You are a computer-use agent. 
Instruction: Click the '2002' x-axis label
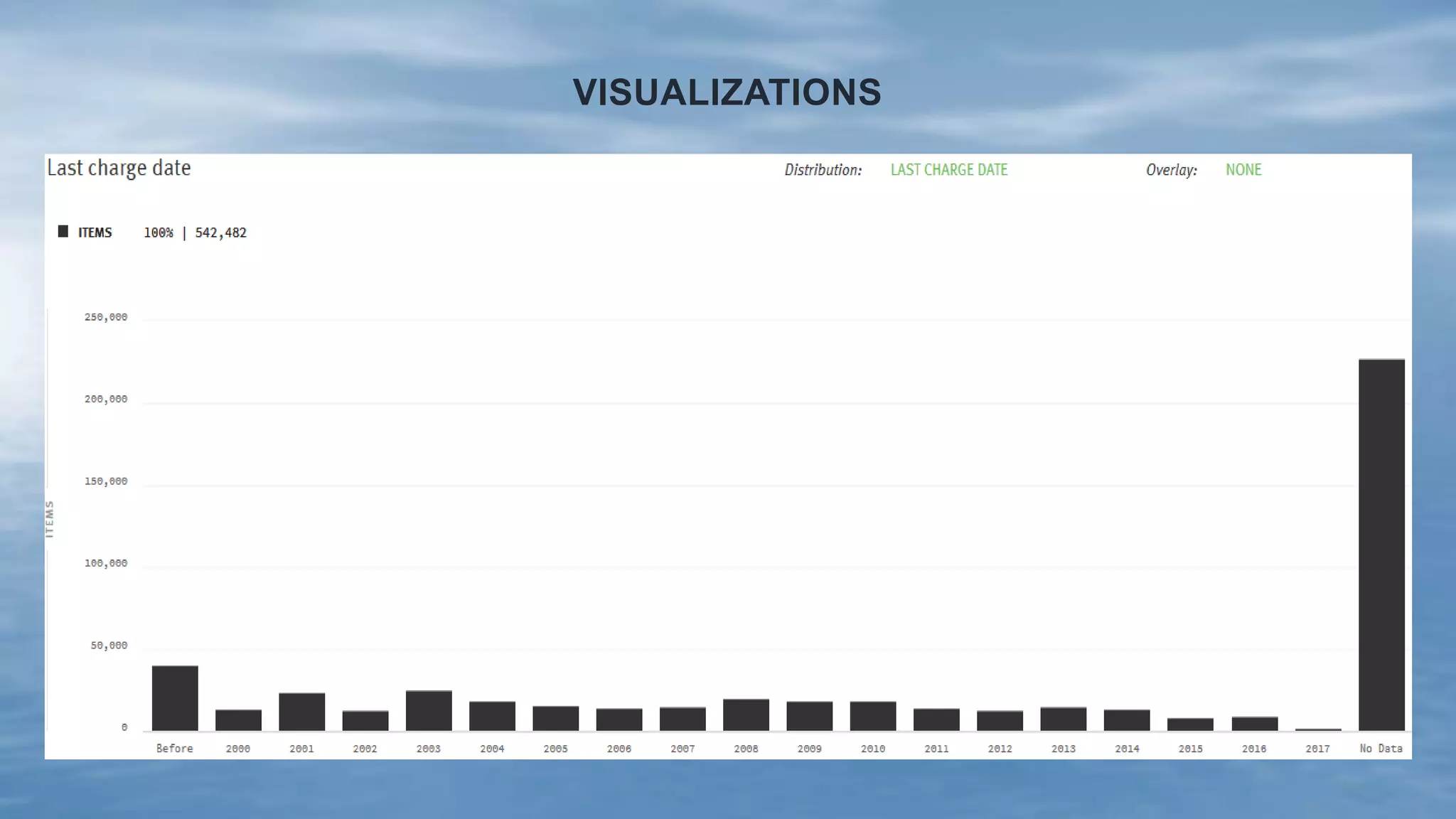pos(365,749)
